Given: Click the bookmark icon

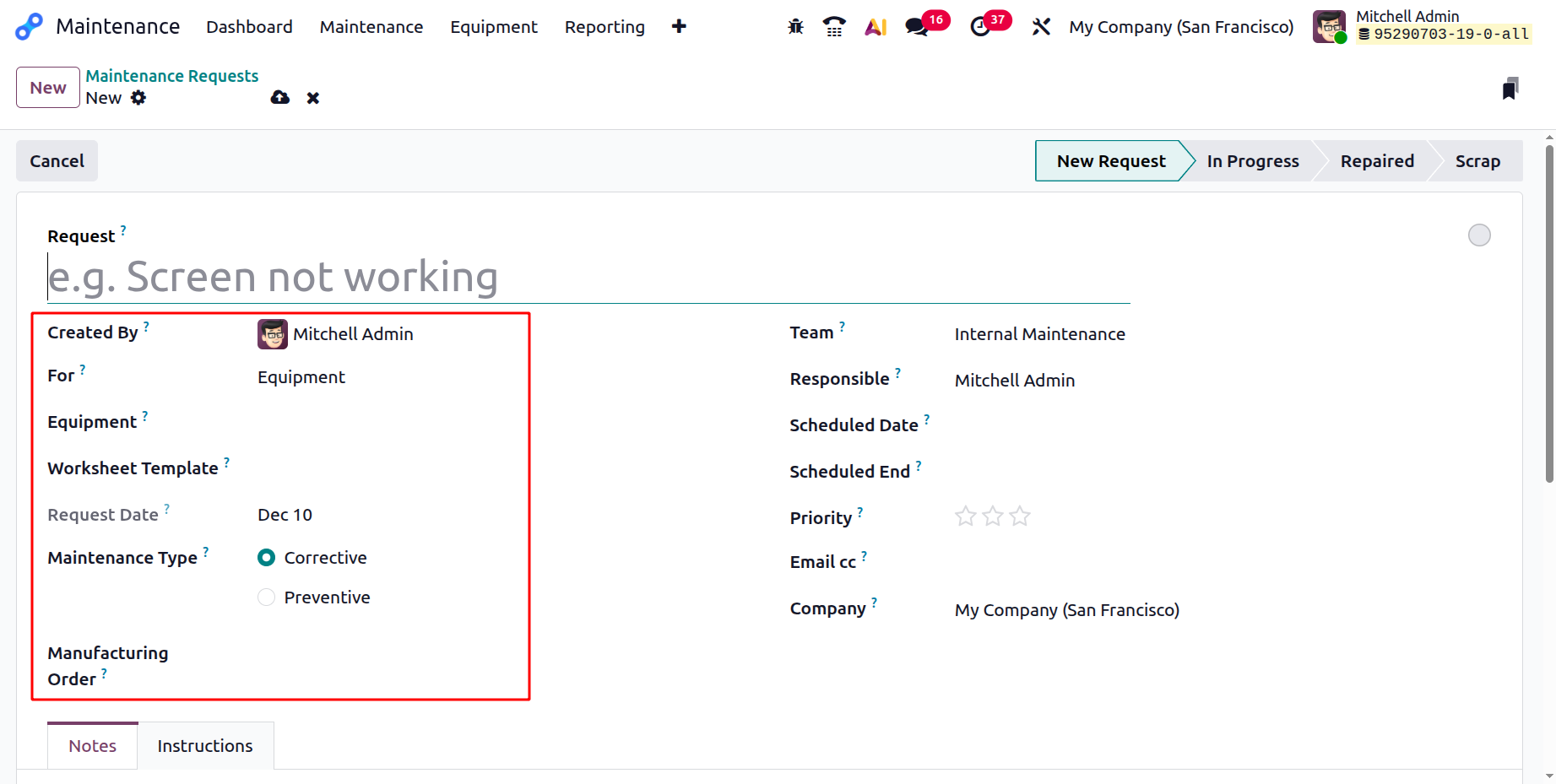Looking at the screenshot, I should pos(1510,89).
